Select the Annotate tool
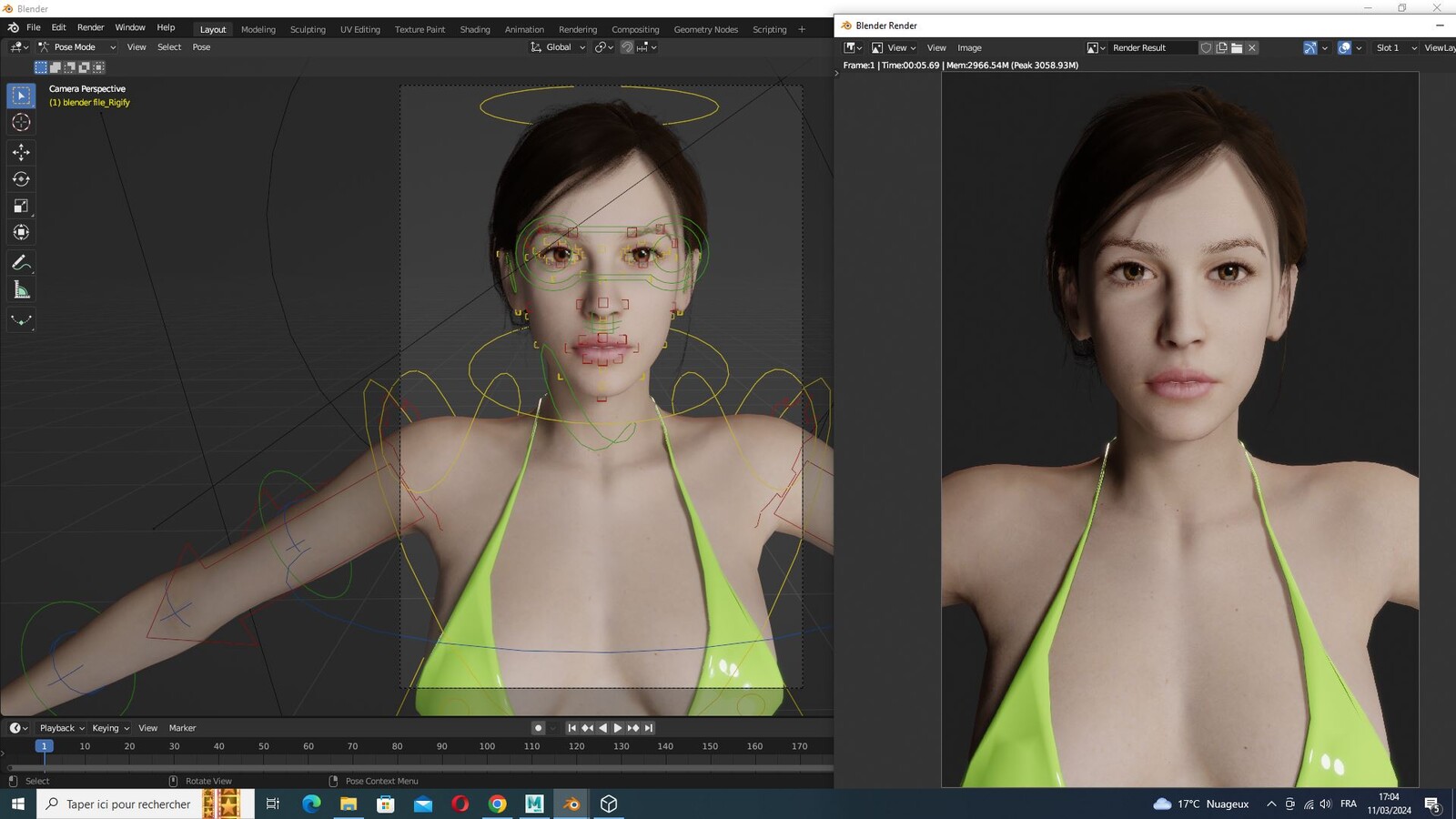The width and height of the screenshot is (1456, 819). 21,263
